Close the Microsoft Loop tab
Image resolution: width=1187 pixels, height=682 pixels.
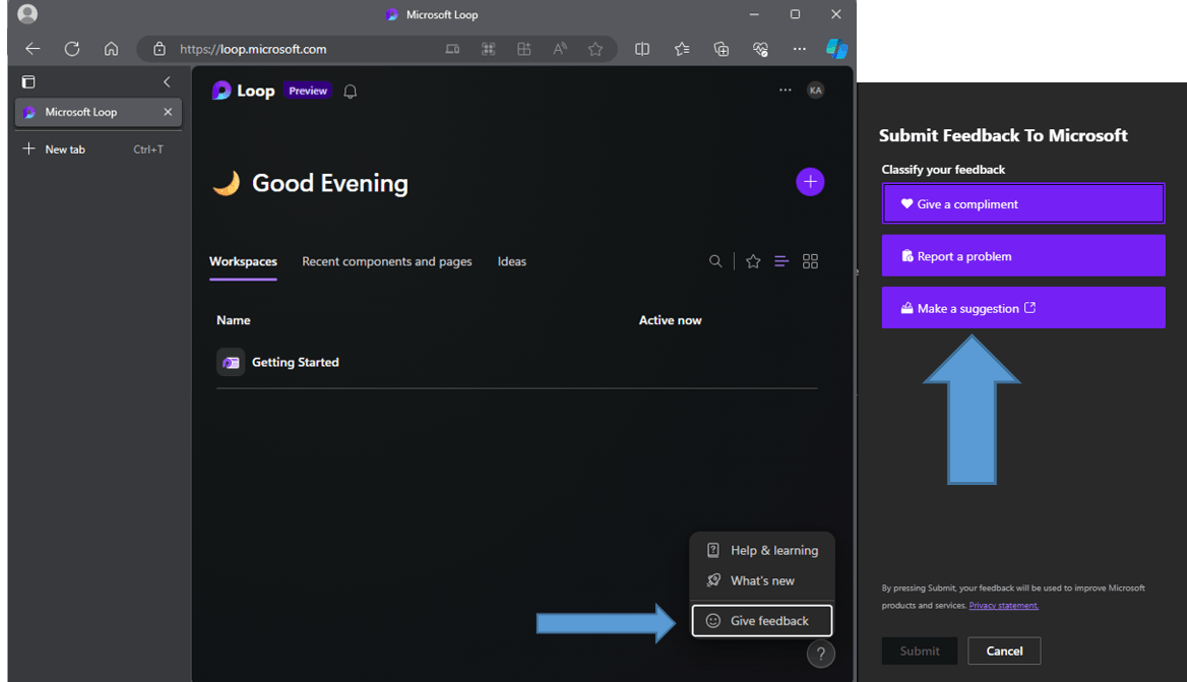tap(167, 112)
